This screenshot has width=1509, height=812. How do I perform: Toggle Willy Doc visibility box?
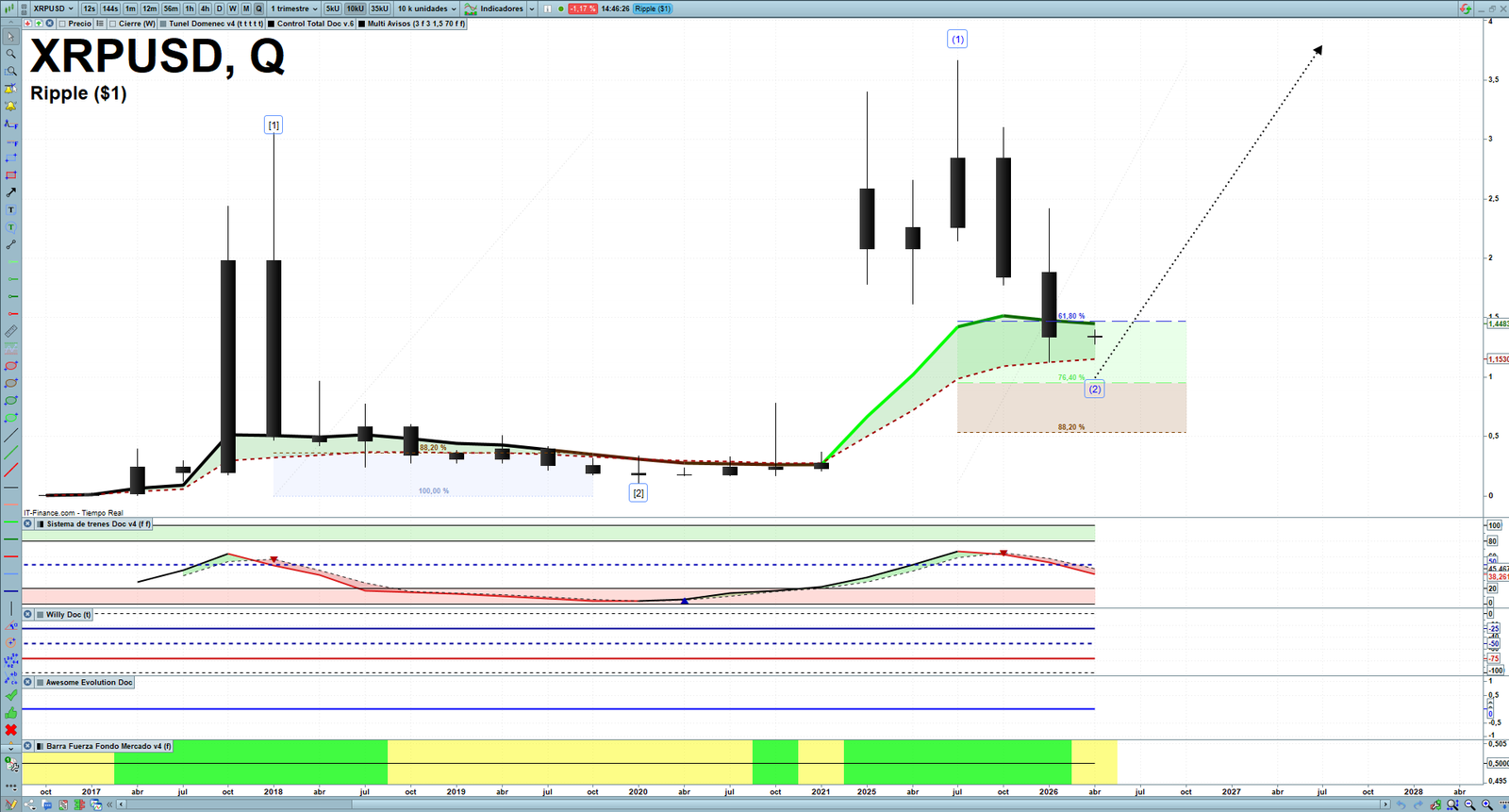coord(41,614)
